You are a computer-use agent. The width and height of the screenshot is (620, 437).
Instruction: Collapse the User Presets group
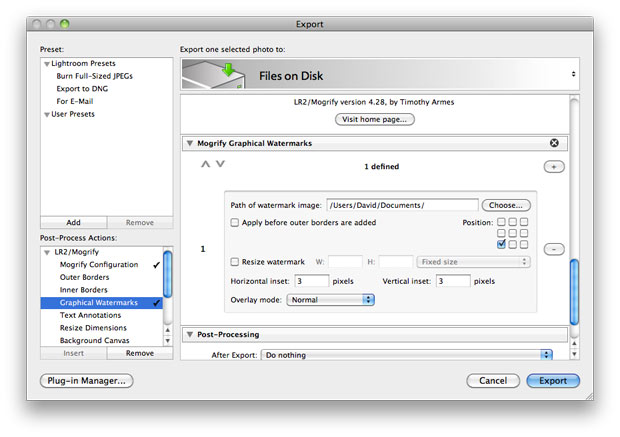(x=47, y=115)
